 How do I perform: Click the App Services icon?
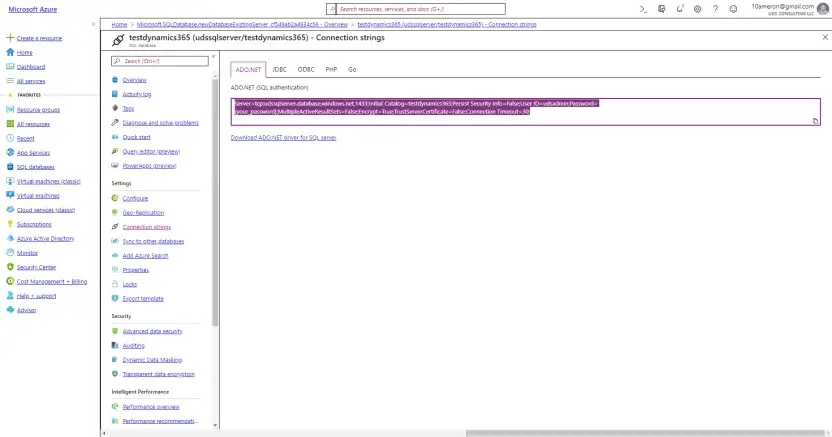[10, 152]
